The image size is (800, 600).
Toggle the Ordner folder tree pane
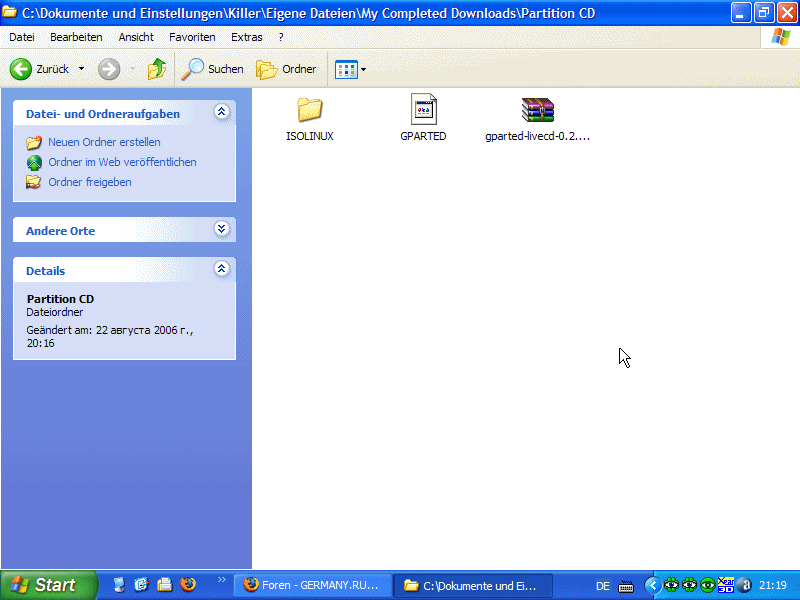point(286,69)
